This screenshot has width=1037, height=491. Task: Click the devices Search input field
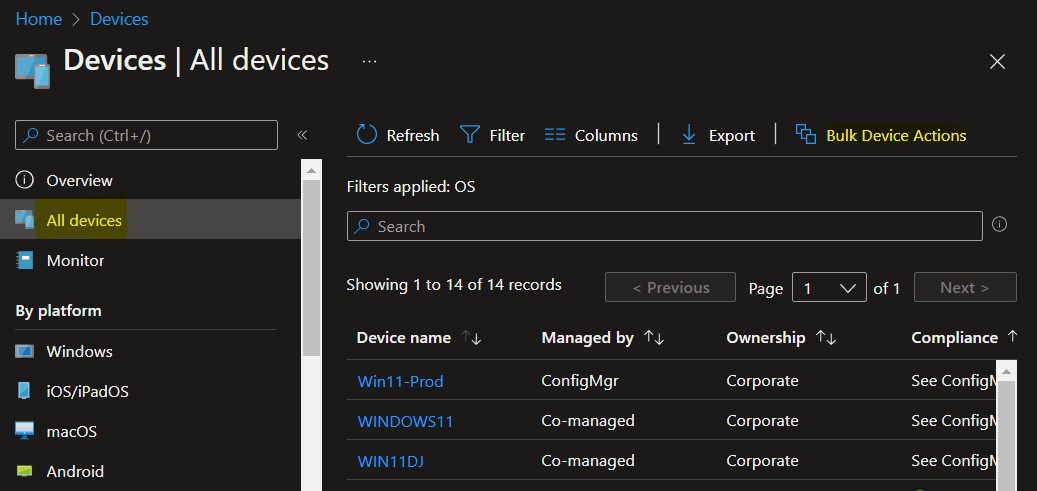tap(665, 226)
